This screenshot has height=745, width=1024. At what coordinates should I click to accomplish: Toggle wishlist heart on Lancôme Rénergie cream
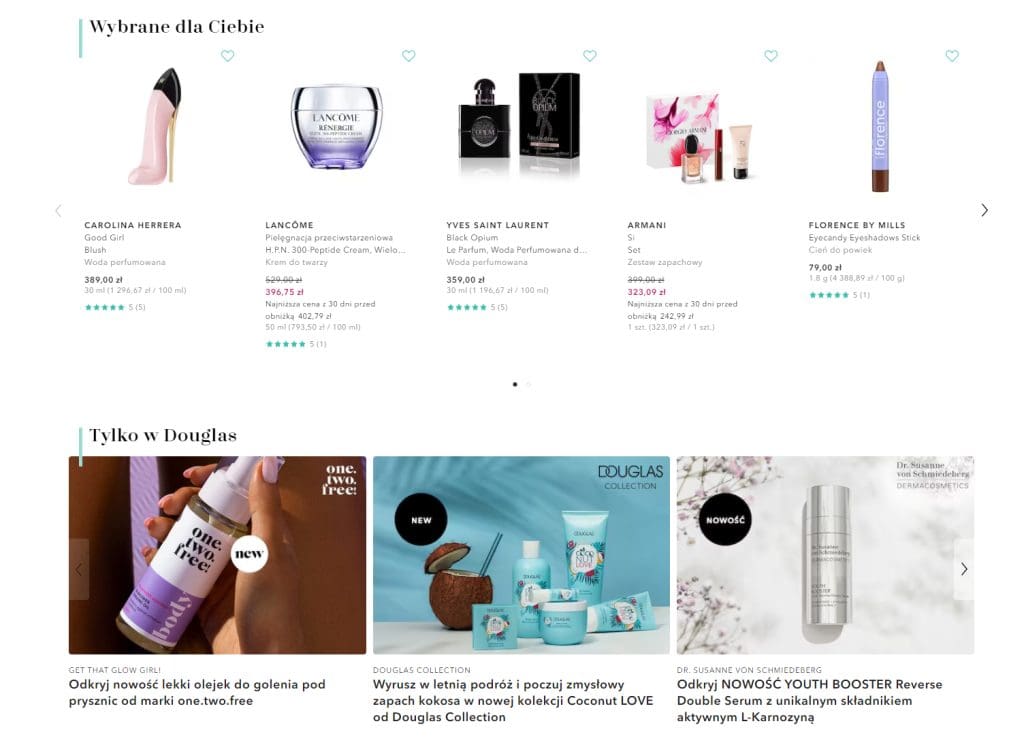pyautogui.click(x=408, y=56)
